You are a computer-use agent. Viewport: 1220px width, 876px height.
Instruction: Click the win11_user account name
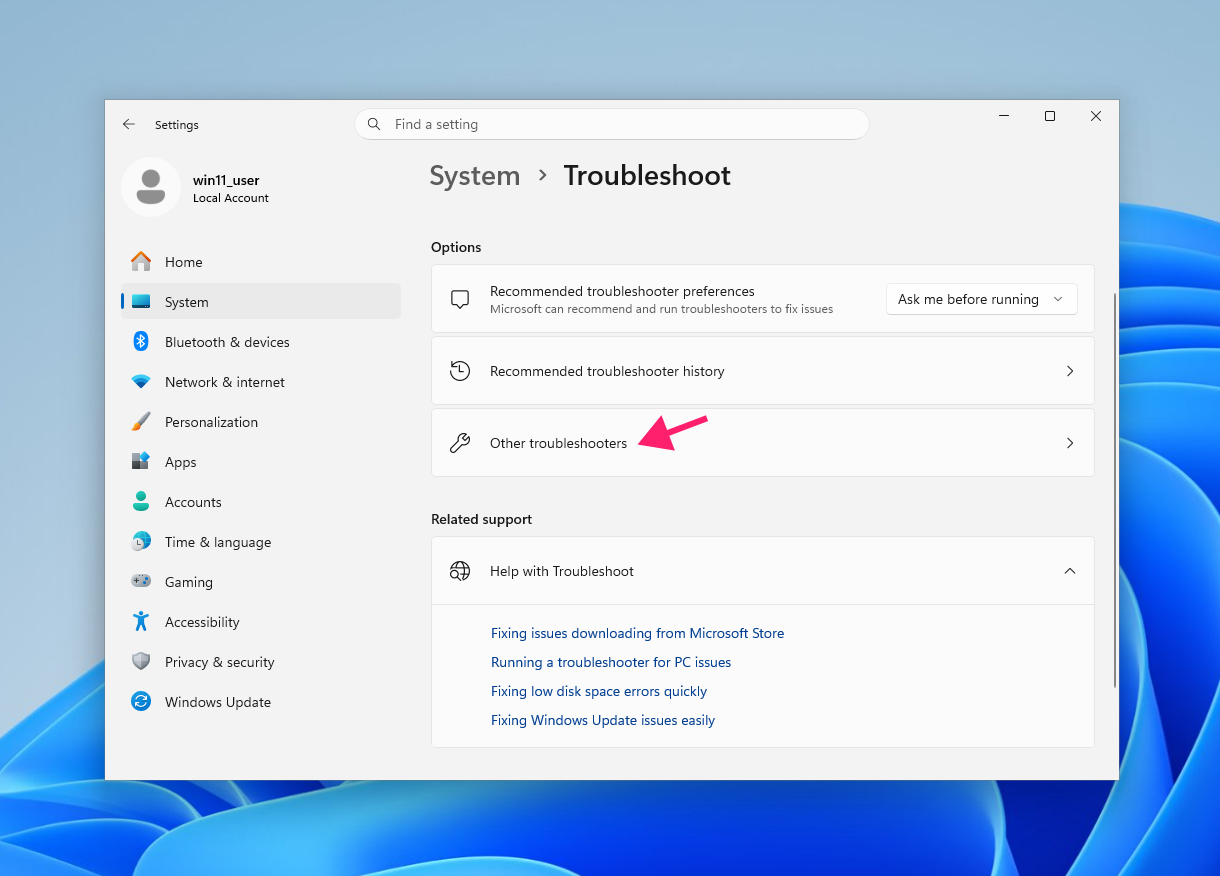coord(226,180)
